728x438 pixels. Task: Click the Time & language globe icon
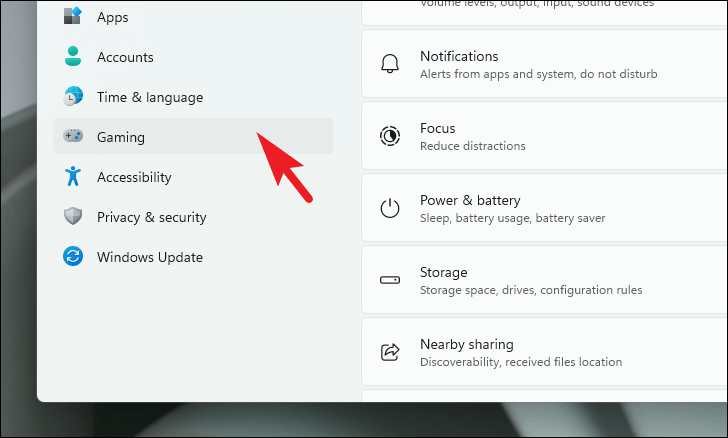pyautogui.click(x=73, y=97)
